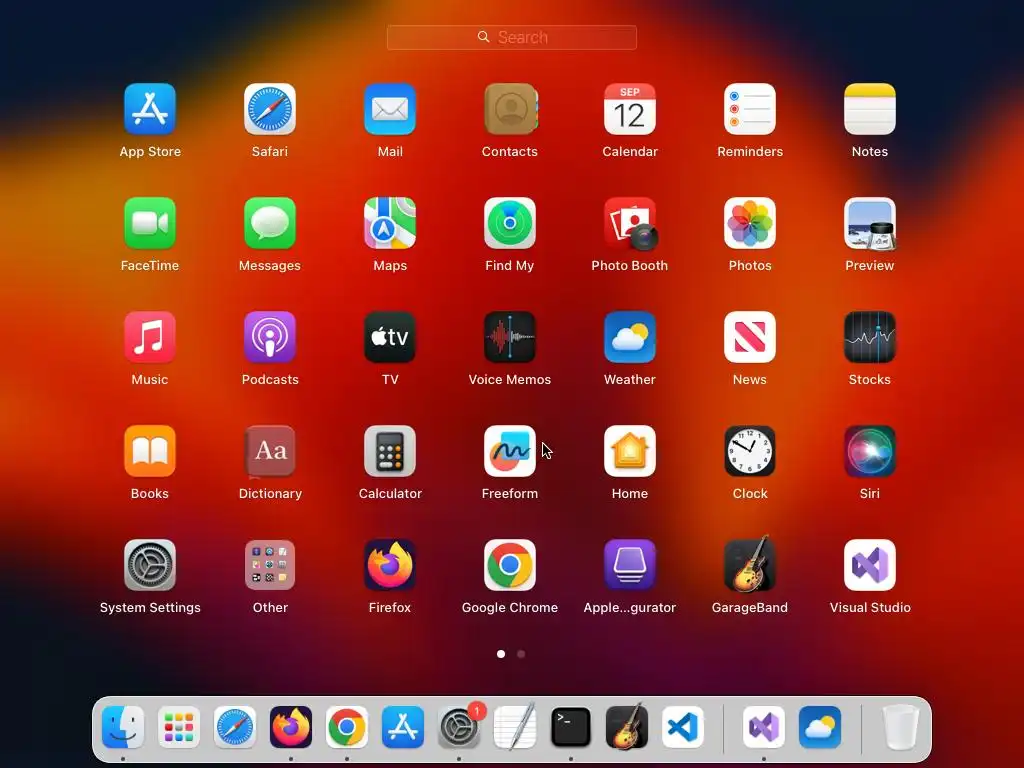This screenshot has height=768, width=1024.
Task: Open the Trash in the Dock
Action: tap(901, 727)
